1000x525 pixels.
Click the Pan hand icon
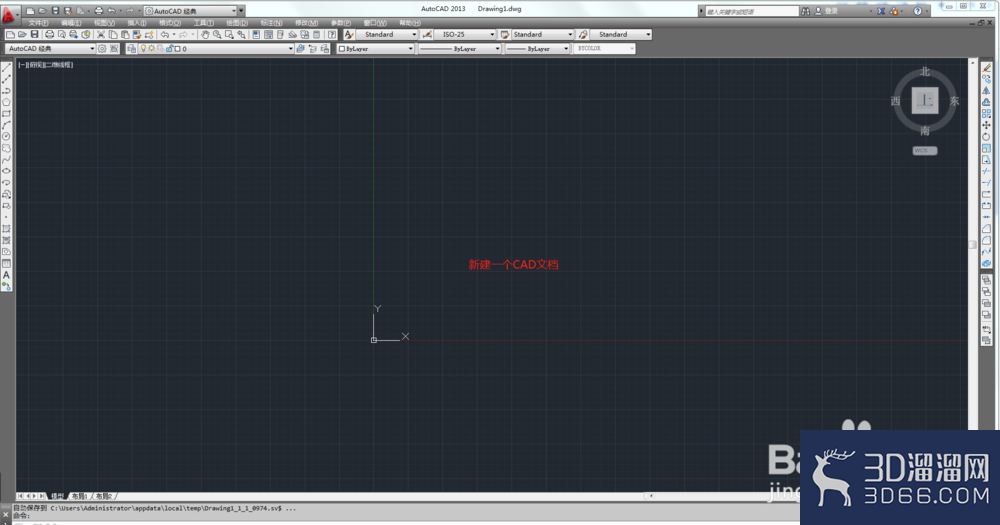click(x=205, y=34)
